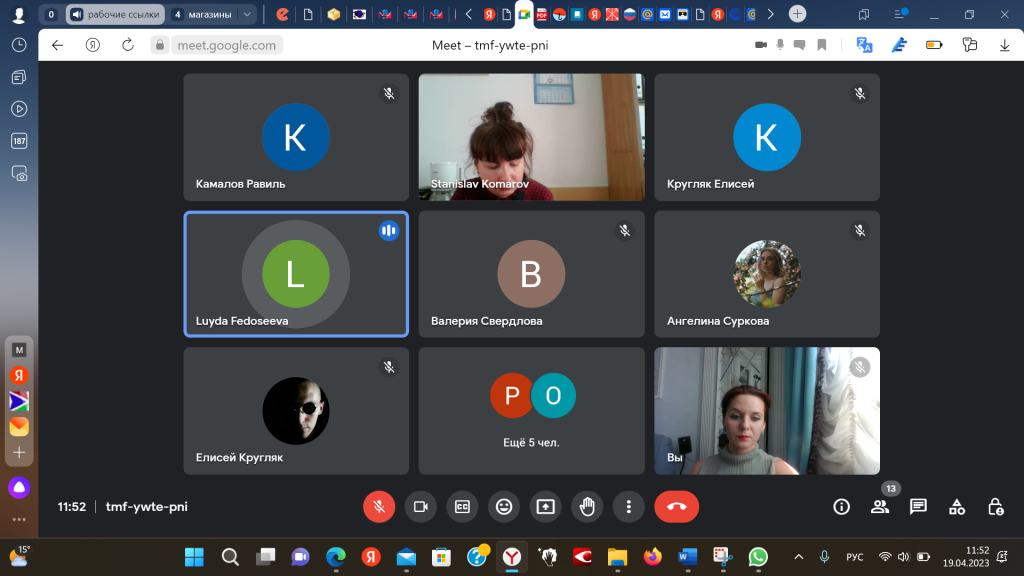Toggle the camera on or off
Image resolution: width=1024 pixels, height=576 pixels.
point(421,507)
